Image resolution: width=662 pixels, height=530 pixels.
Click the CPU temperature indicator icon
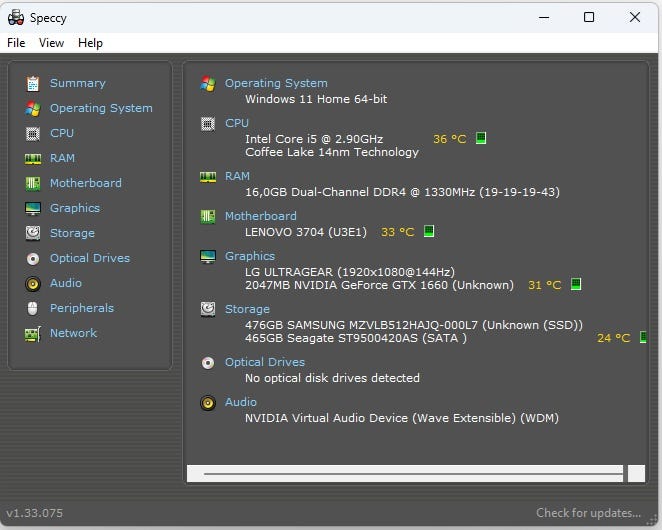481,138
